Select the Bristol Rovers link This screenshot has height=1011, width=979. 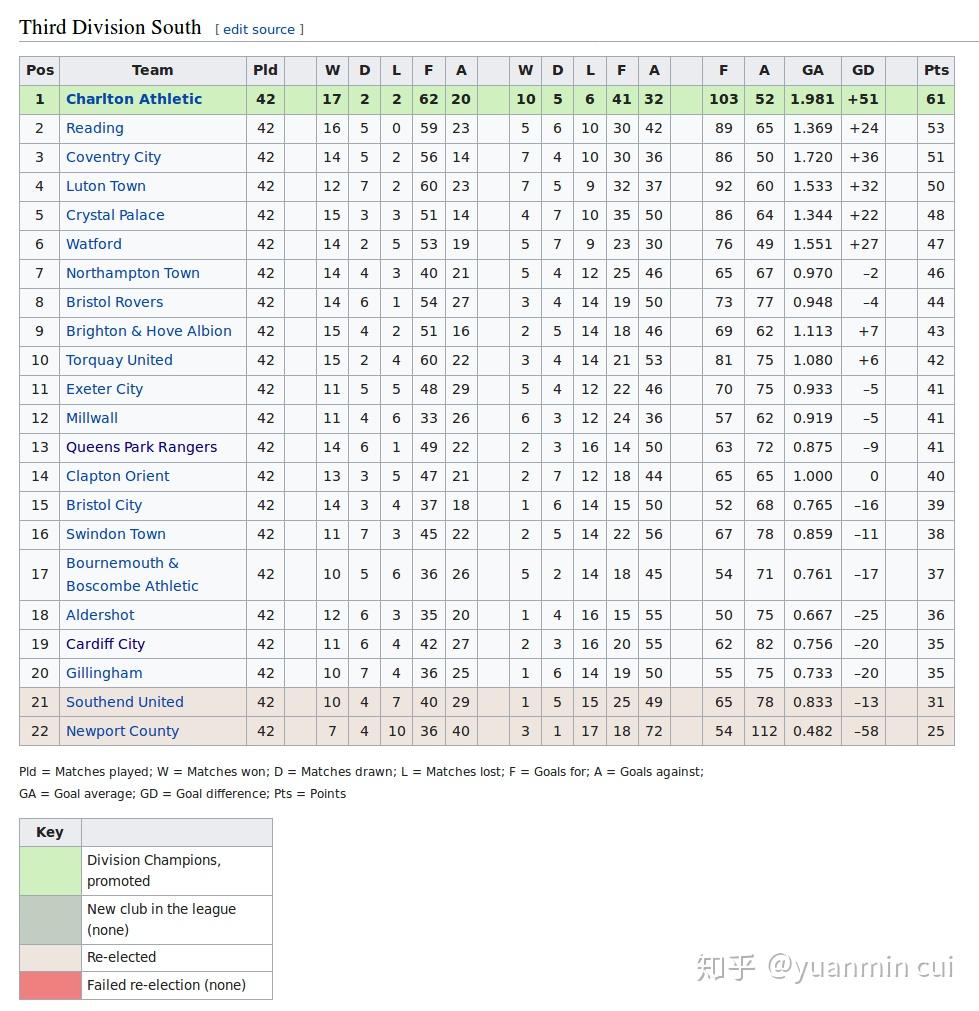(114, 302)
